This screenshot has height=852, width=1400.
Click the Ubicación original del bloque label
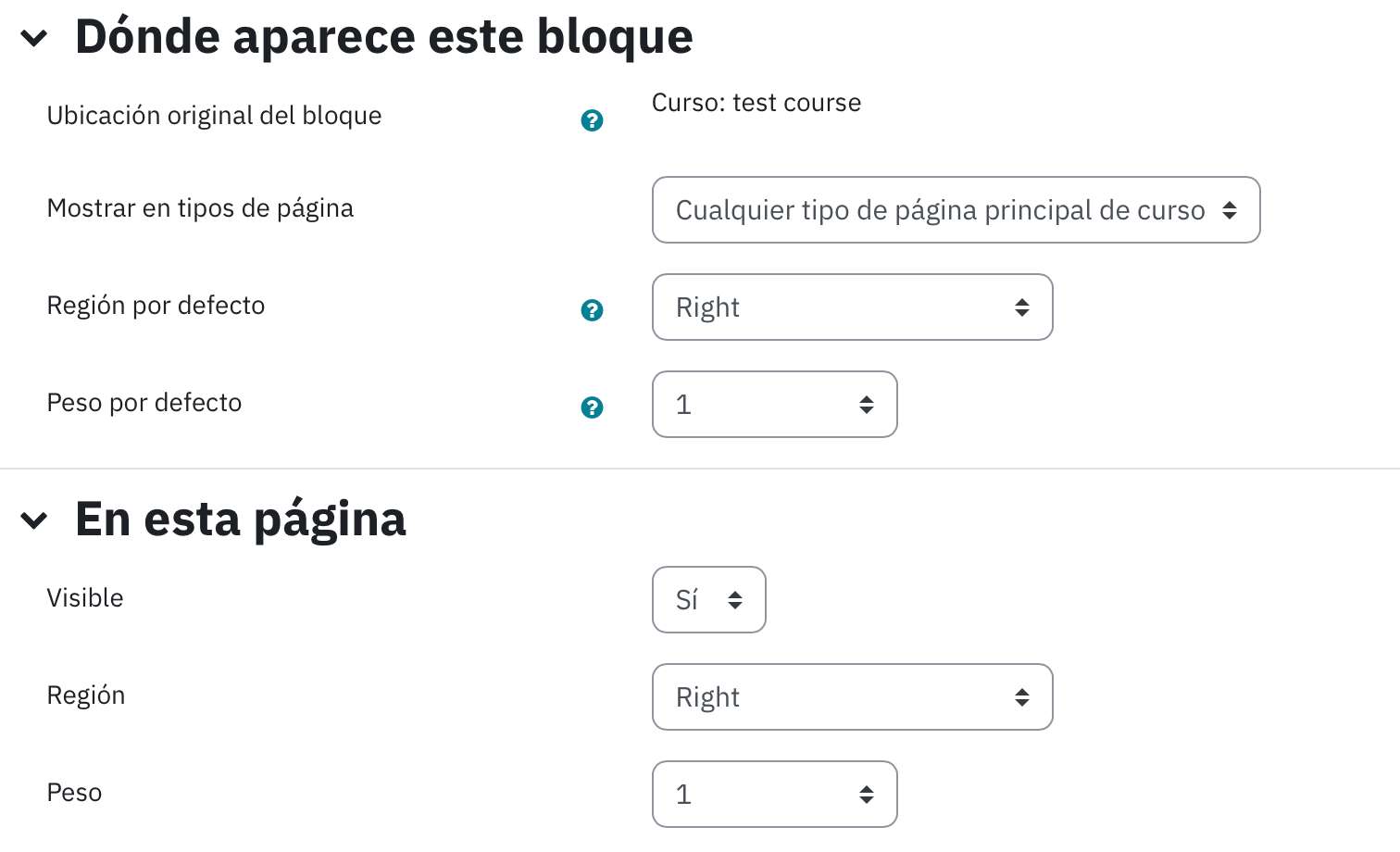214,116
